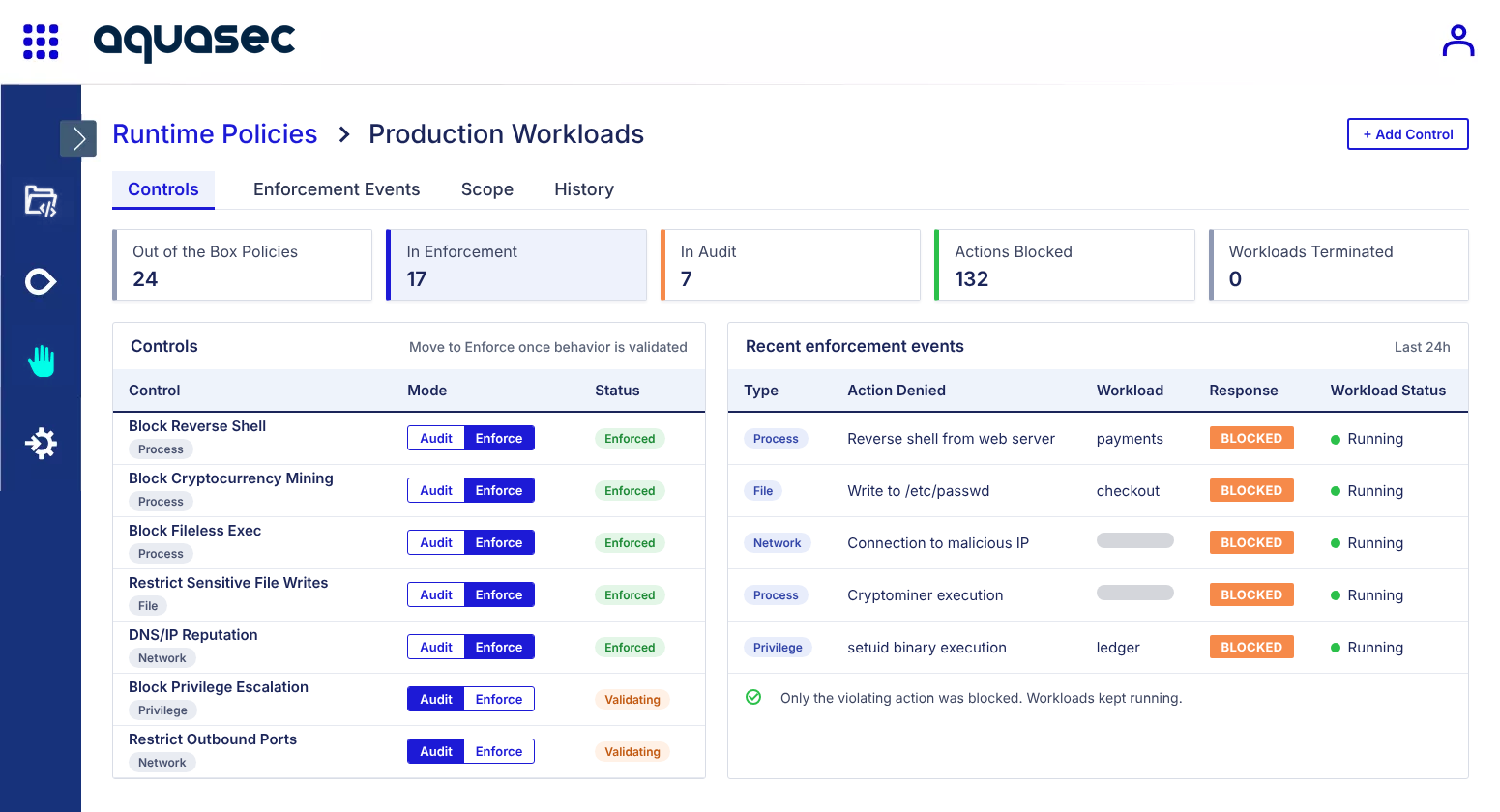Select the In Audit card
The image size is (1500, 812).
pos(790,265)
